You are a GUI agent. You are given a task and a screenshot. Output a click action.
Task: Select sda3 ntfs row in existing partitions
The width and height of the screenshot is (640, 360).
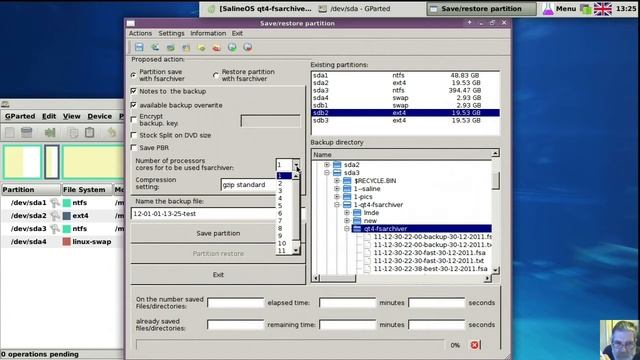(x=405, y=90)
